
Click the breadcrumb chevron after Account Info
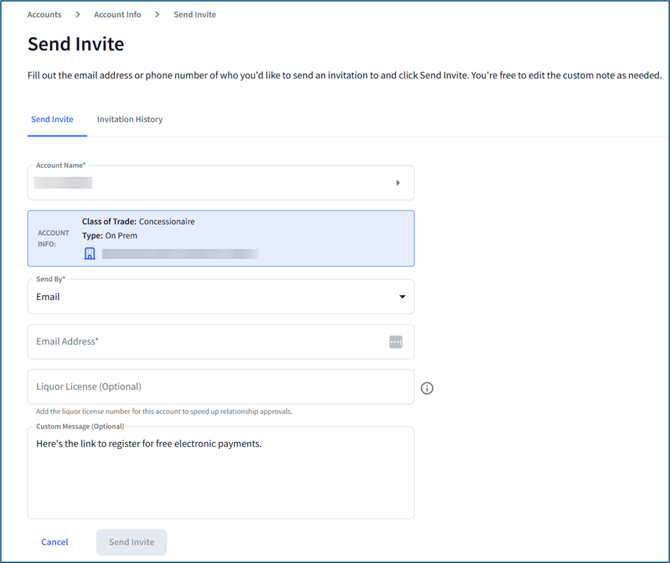[x=157, y=15]
